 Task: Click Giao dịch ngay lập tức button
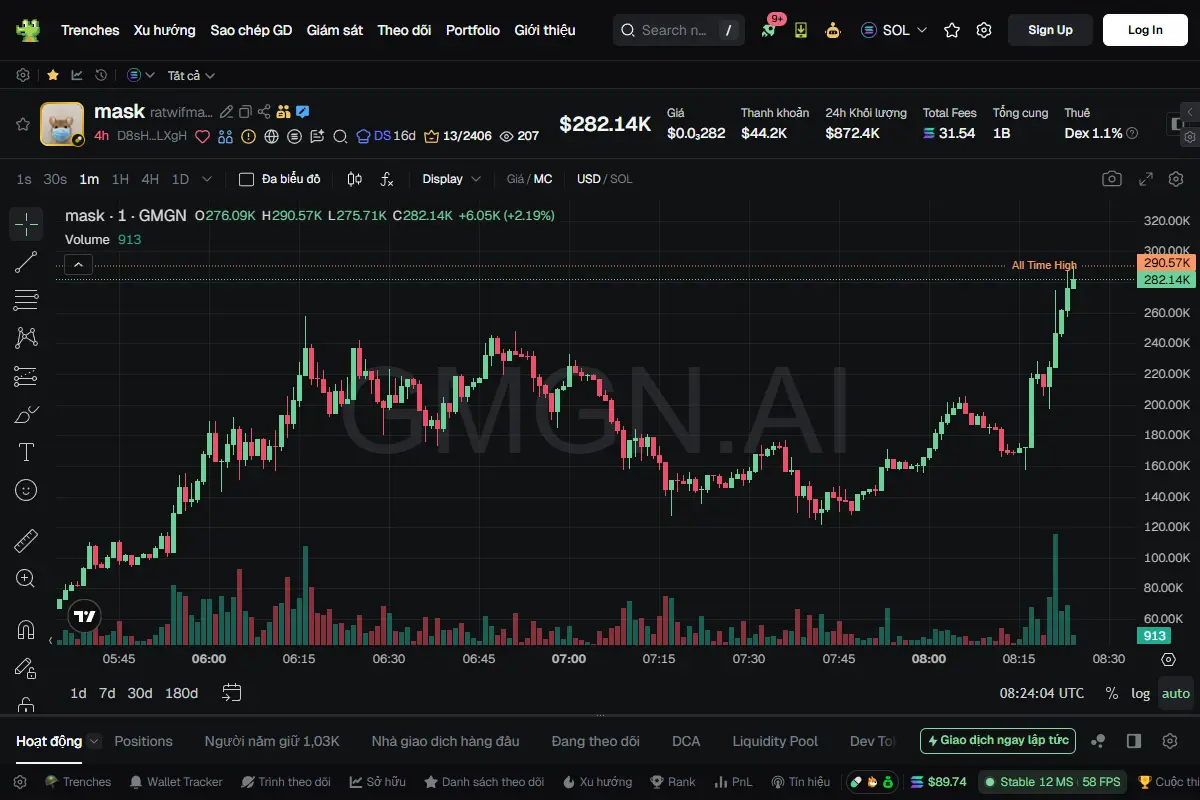coord(998,741)
